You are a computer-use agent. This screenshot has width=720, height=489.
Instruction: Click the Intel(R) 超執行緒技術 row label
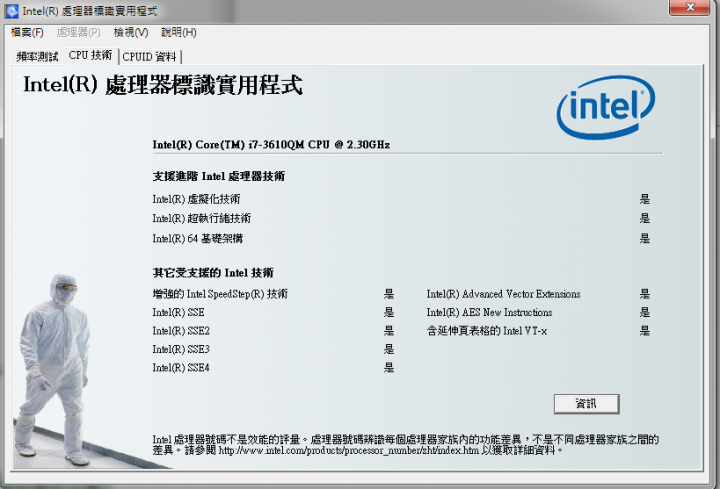[202, 218]
